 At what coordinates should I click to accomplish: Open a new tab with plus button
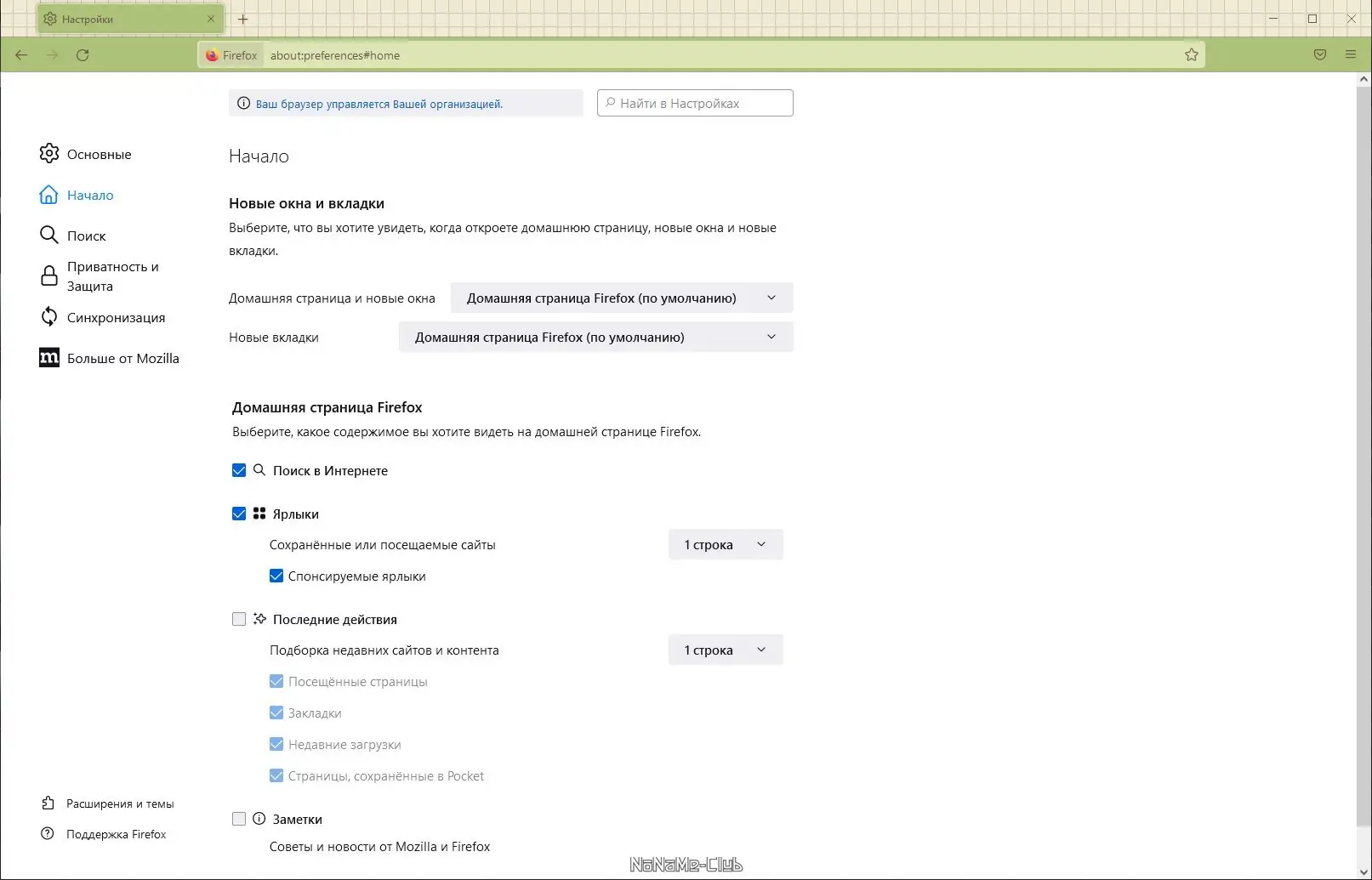[242, 19]
